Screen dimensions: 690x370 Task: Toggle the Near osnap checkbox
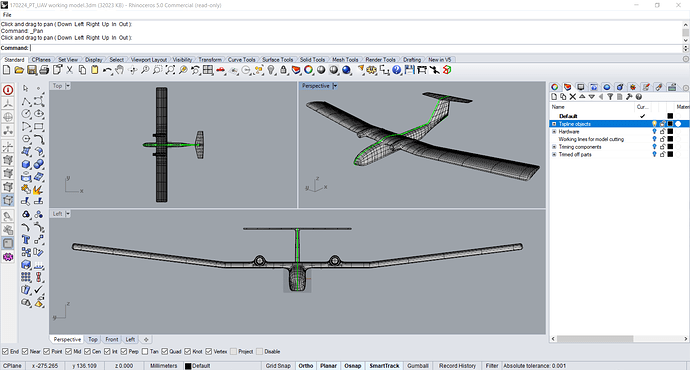25,352
